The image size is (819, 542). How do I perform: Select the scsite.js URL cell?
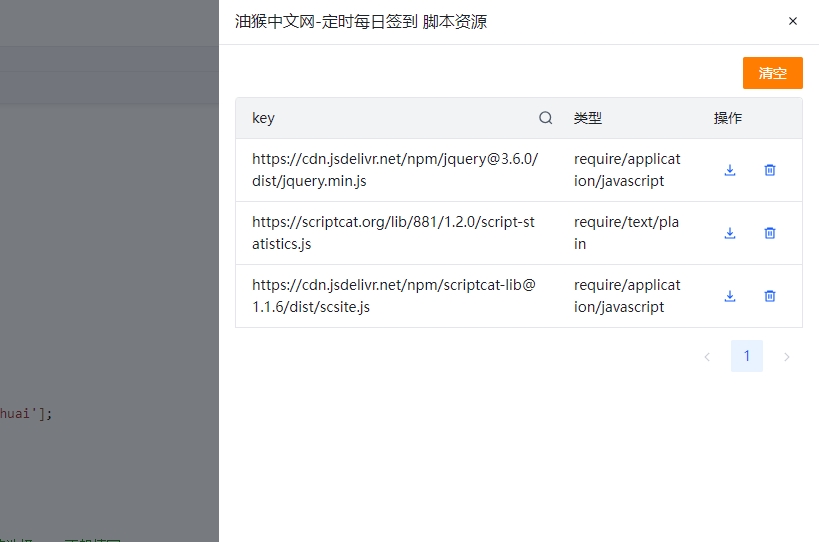[393, 296]
